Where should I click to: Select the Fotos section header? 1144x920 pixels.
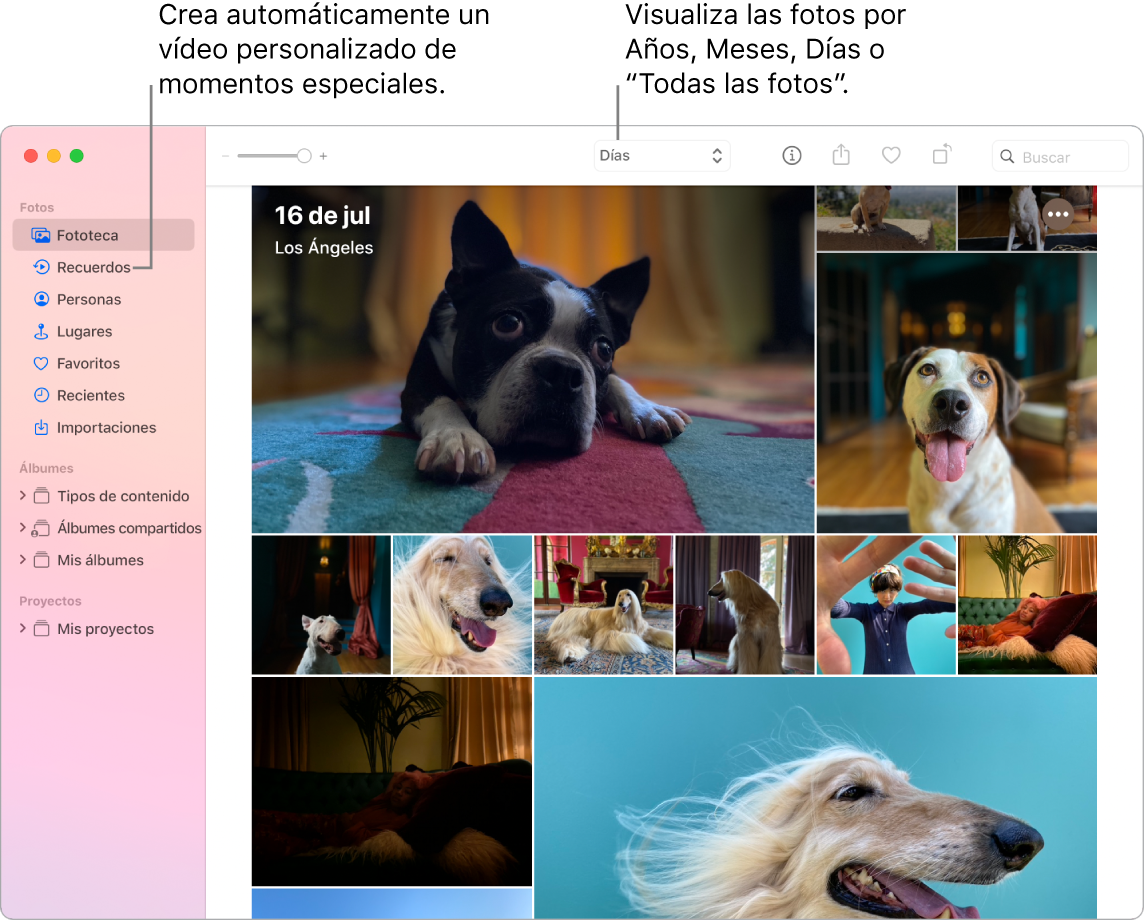coord(37,207)
